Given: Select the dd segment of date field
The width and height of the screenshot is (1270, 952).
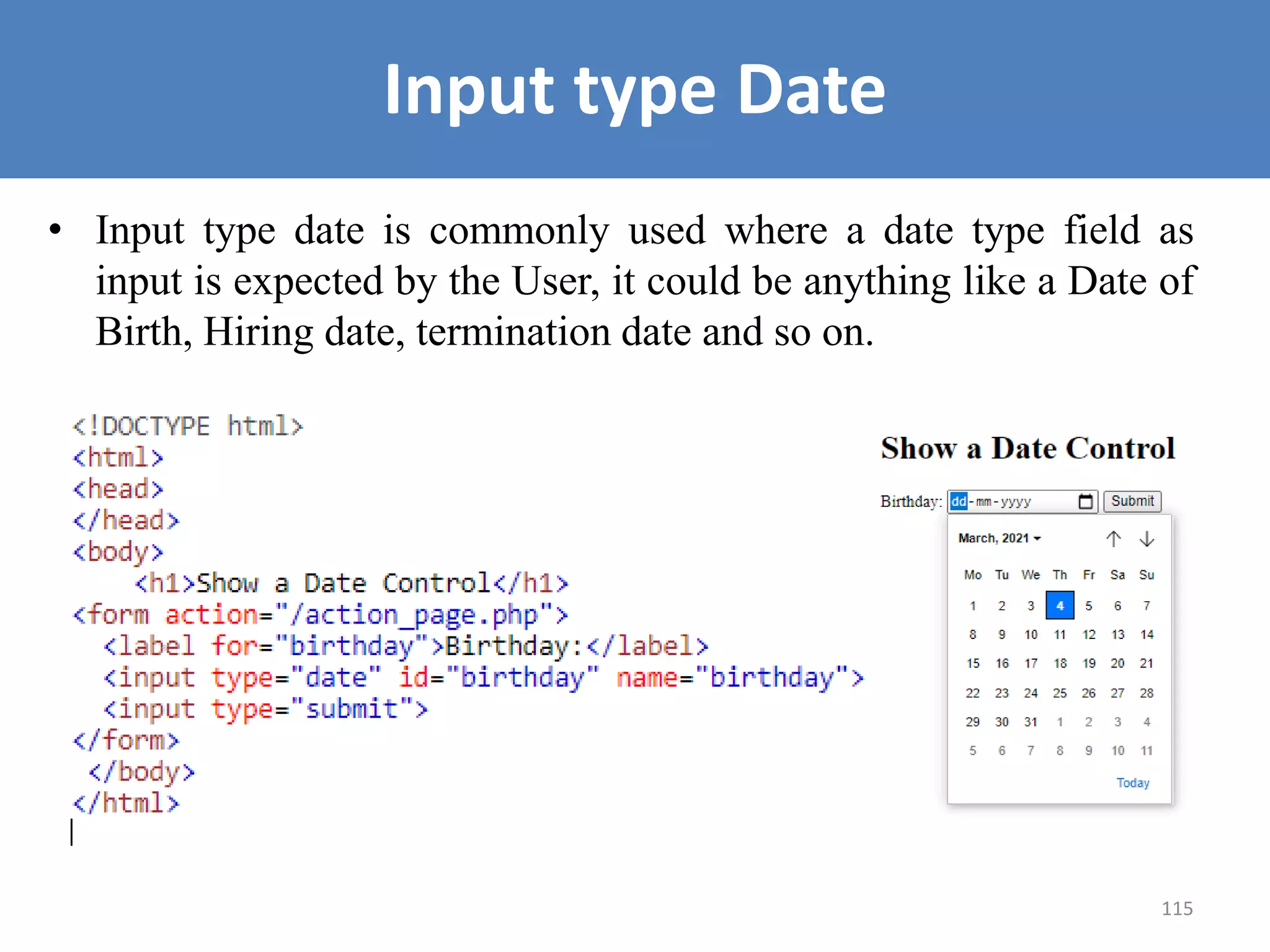Looking at the screenshot, I should pyautogui.click(x=959, y=501).
